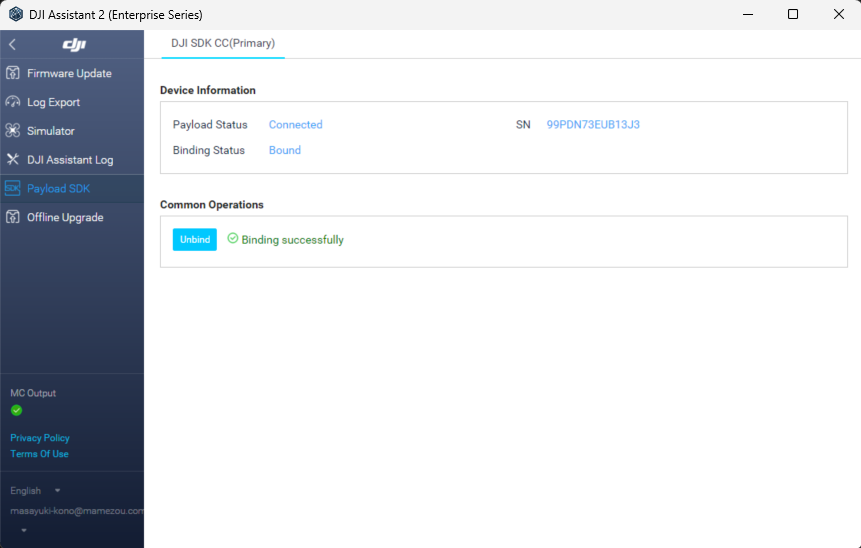Click the green MC Output status indicator

tap(16, 410)
